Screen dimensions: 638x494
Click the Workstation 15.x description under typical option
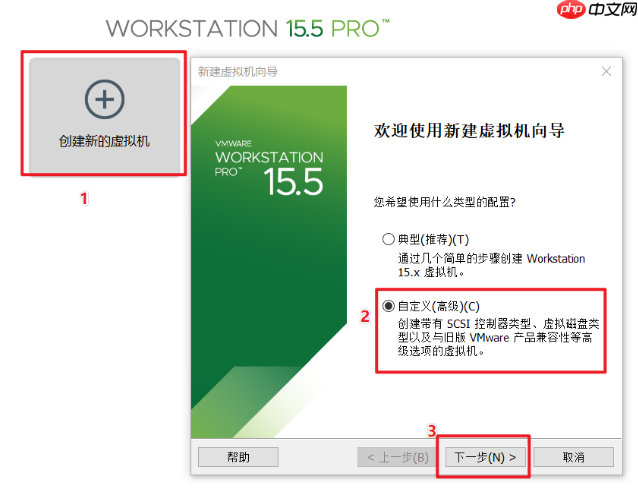click(491, 265)
